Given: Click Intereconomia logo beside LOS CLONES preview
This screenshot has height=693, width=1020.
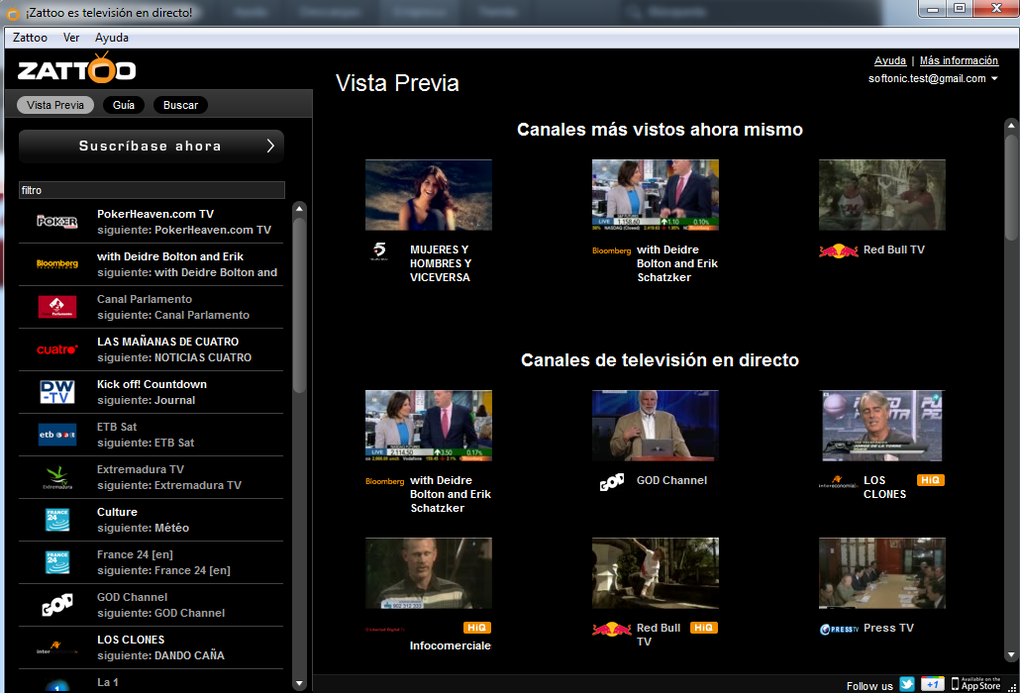Looking at the screenshot, I should (x=839, y=482).
